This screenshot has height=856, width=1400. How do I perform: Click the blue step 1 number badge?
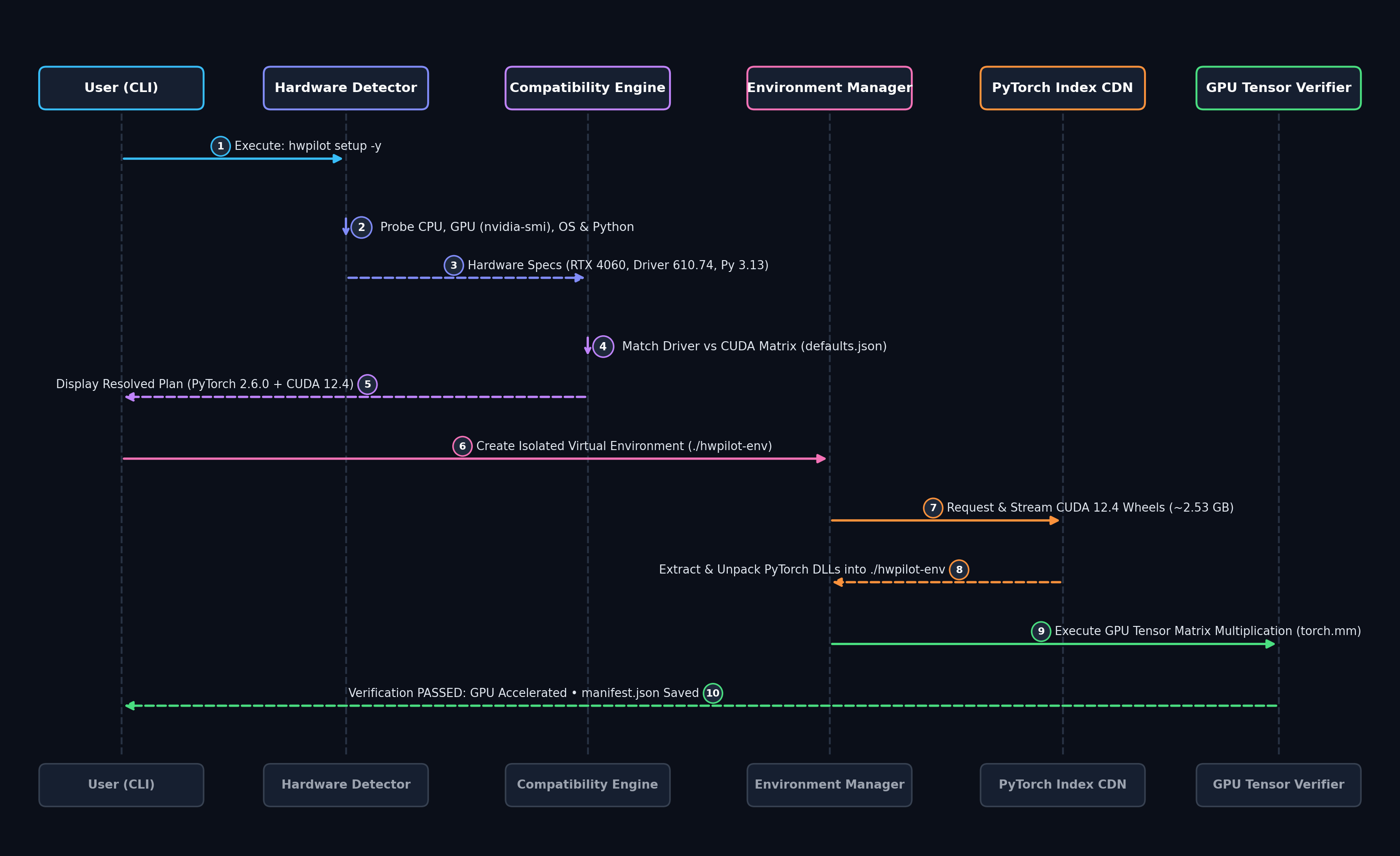220,146
